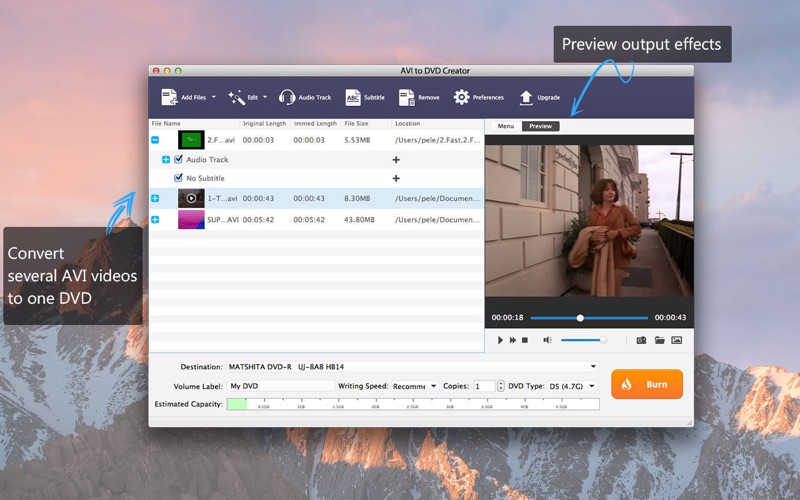This screenshot has width=800, height=500.
Task: Open the Add Files dropdown arrow
Action: pyautogui.click(x=214, y=97)
